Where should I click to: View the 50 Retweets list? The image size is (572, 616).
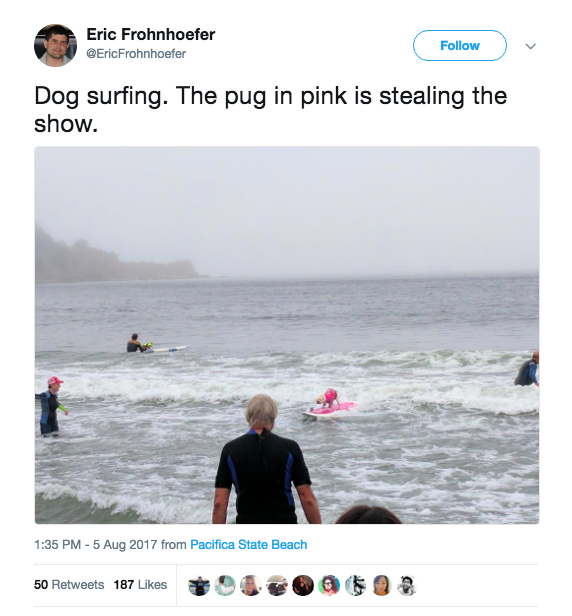69,585
